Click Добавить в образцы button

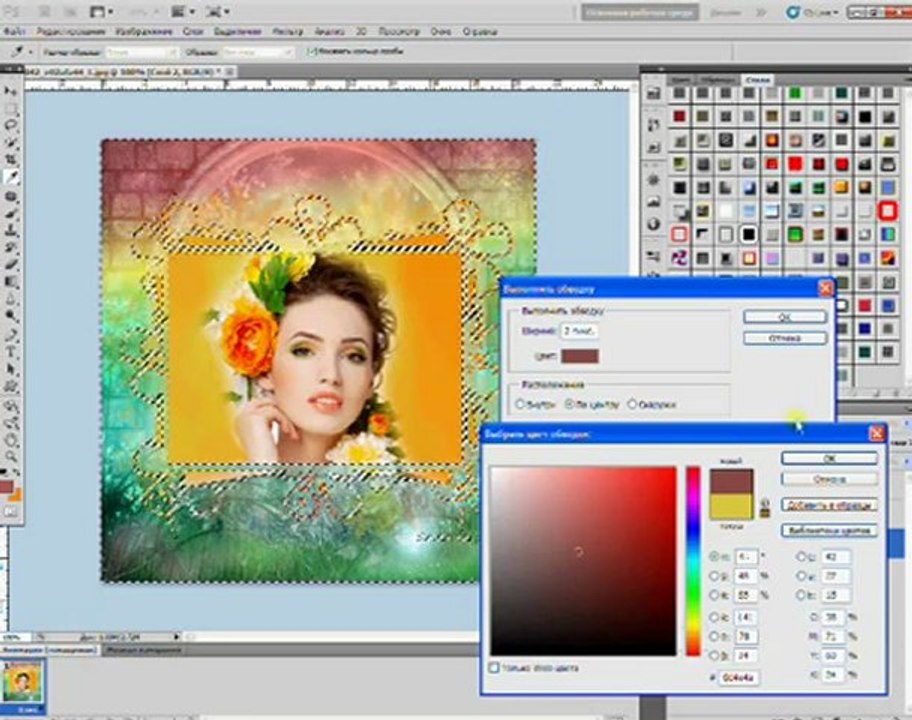coord(829,505)
